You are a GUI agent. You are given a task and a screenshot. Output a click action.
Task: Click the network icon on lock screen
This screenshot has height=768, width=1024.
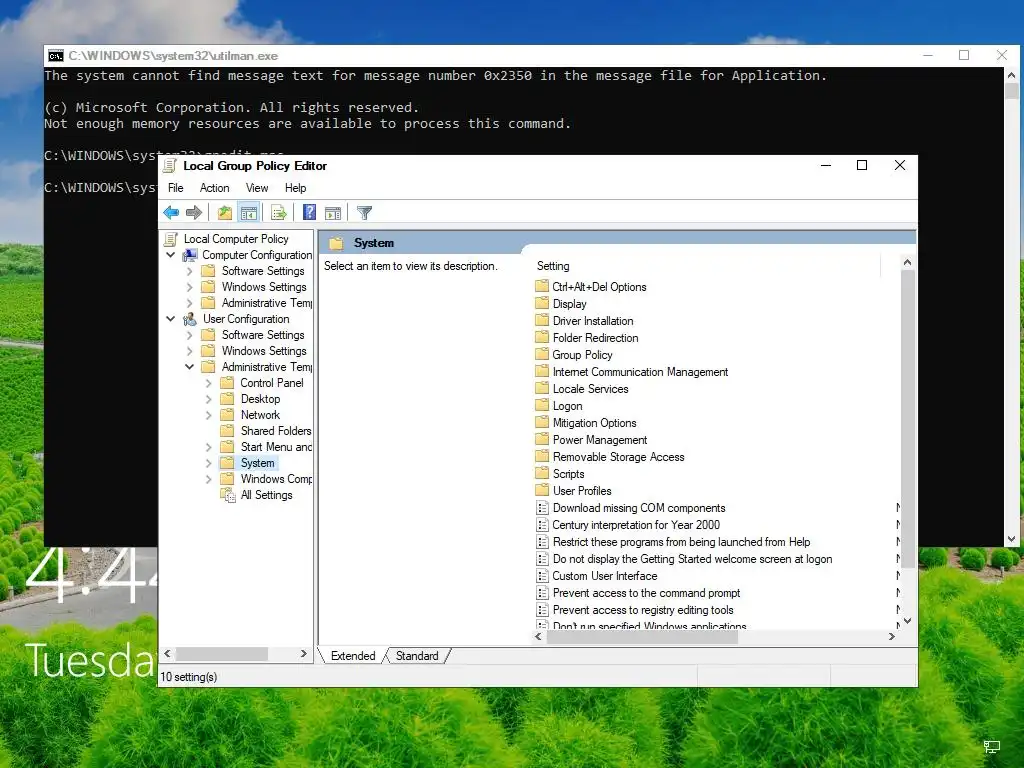[x=992, y=746]
